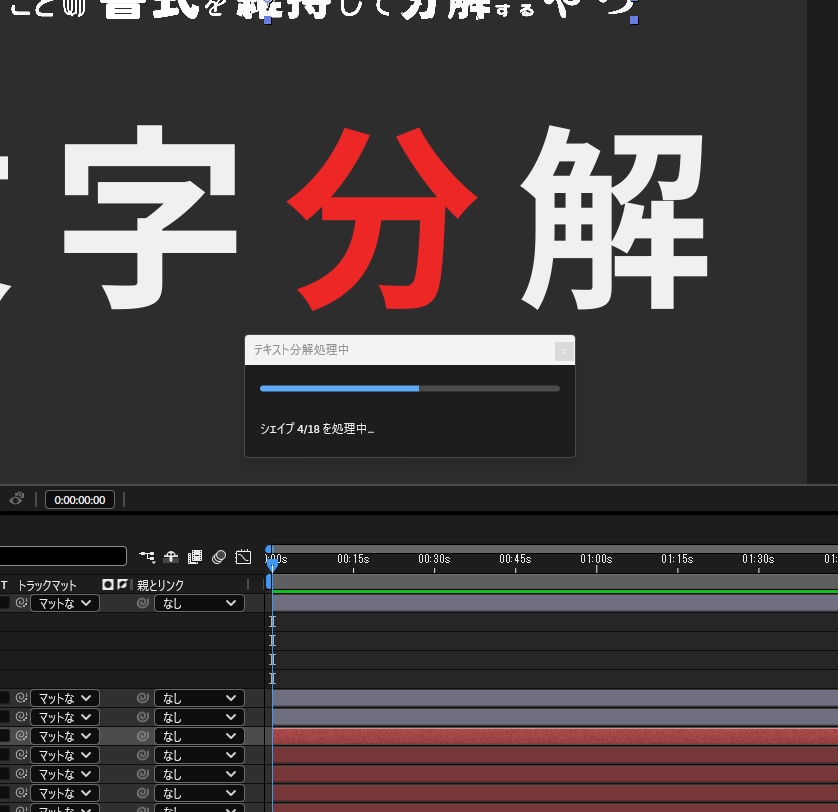Click the track matte pickwhip on the top layer
This screenshot has height=812, width=838.
(x=20, y=603)
